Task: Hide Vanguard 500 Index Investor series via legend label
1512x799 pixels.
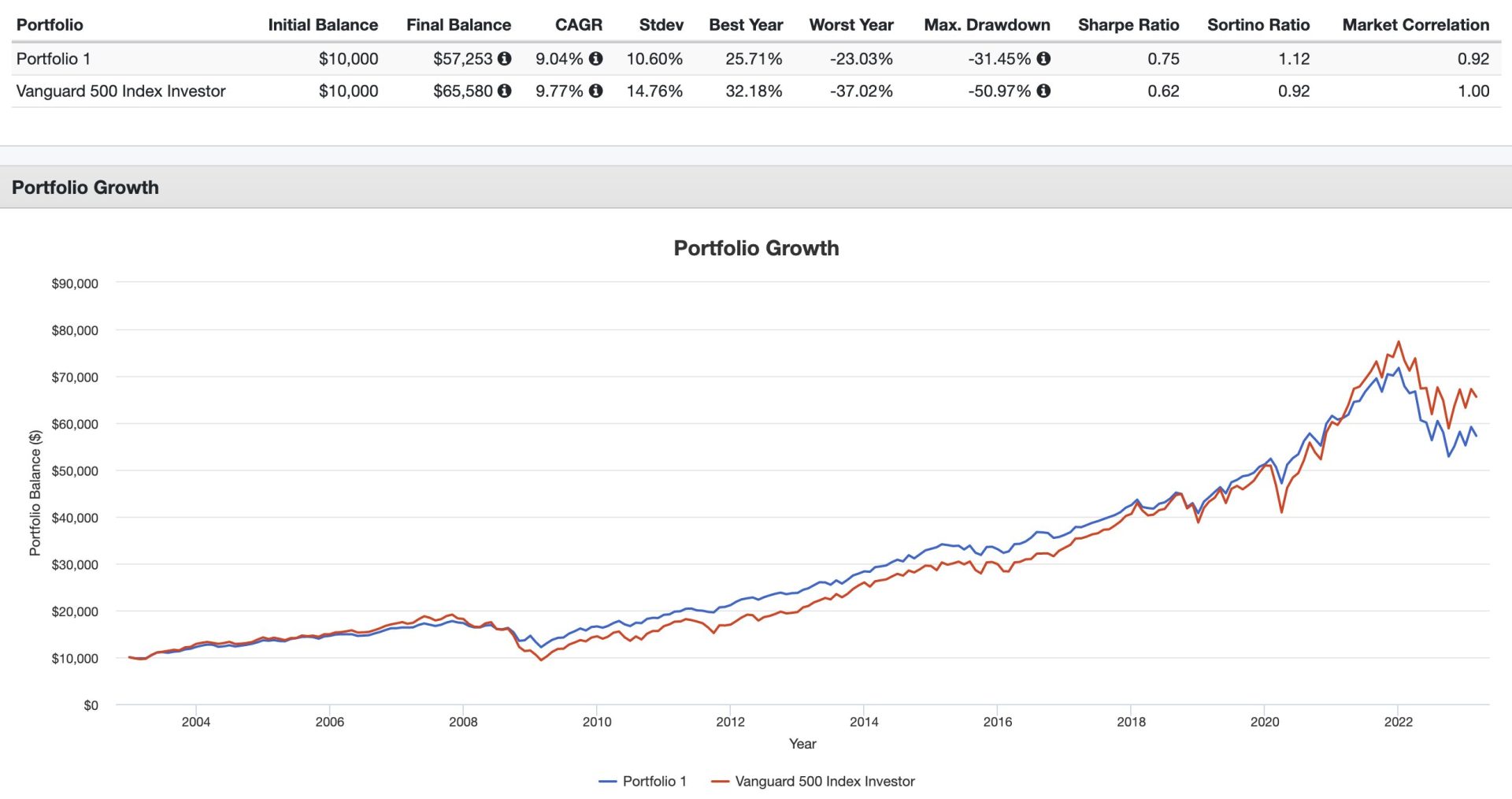Action: tap(825, 781)
